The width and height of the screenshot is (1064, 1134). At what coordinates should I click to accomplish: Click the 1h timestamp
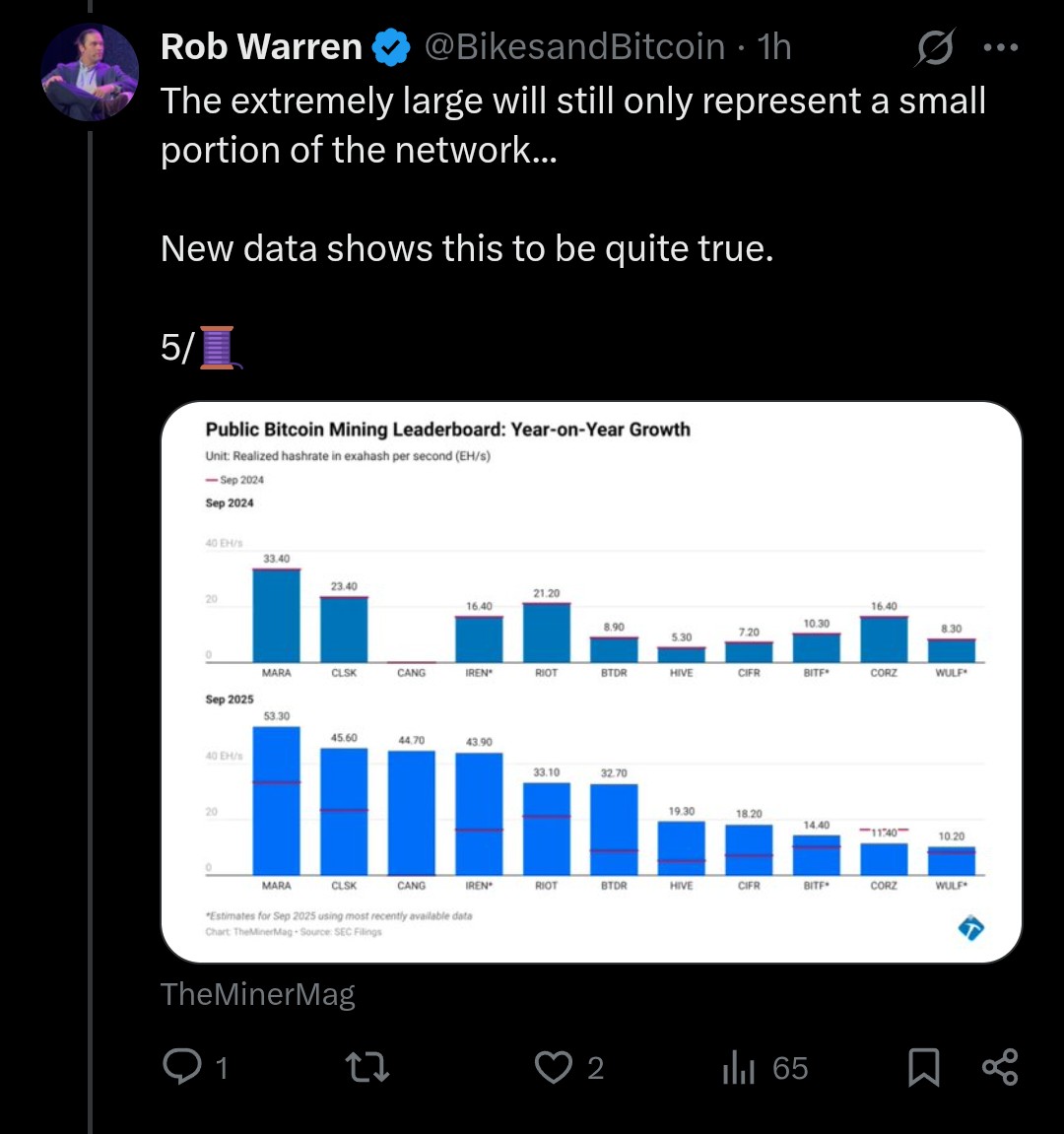(x=775, y=47)
